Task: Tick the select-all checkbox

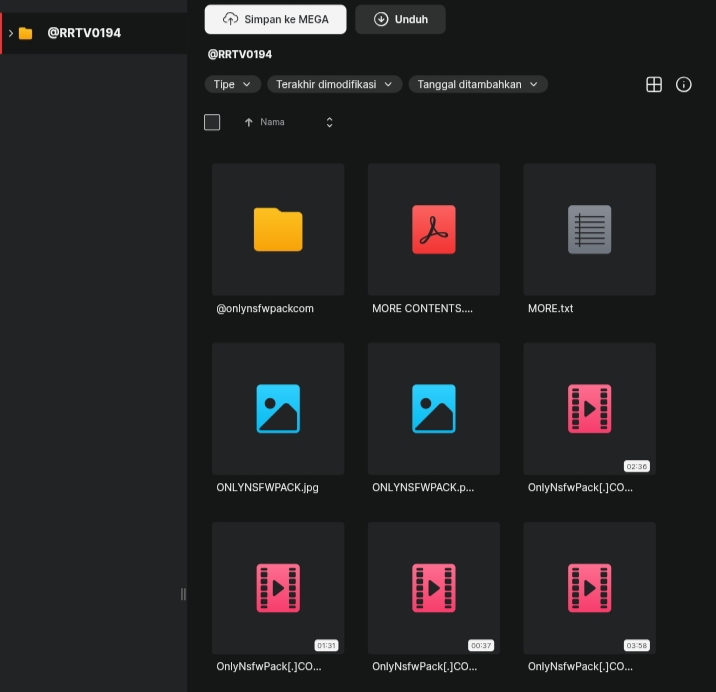Action: 212,122
